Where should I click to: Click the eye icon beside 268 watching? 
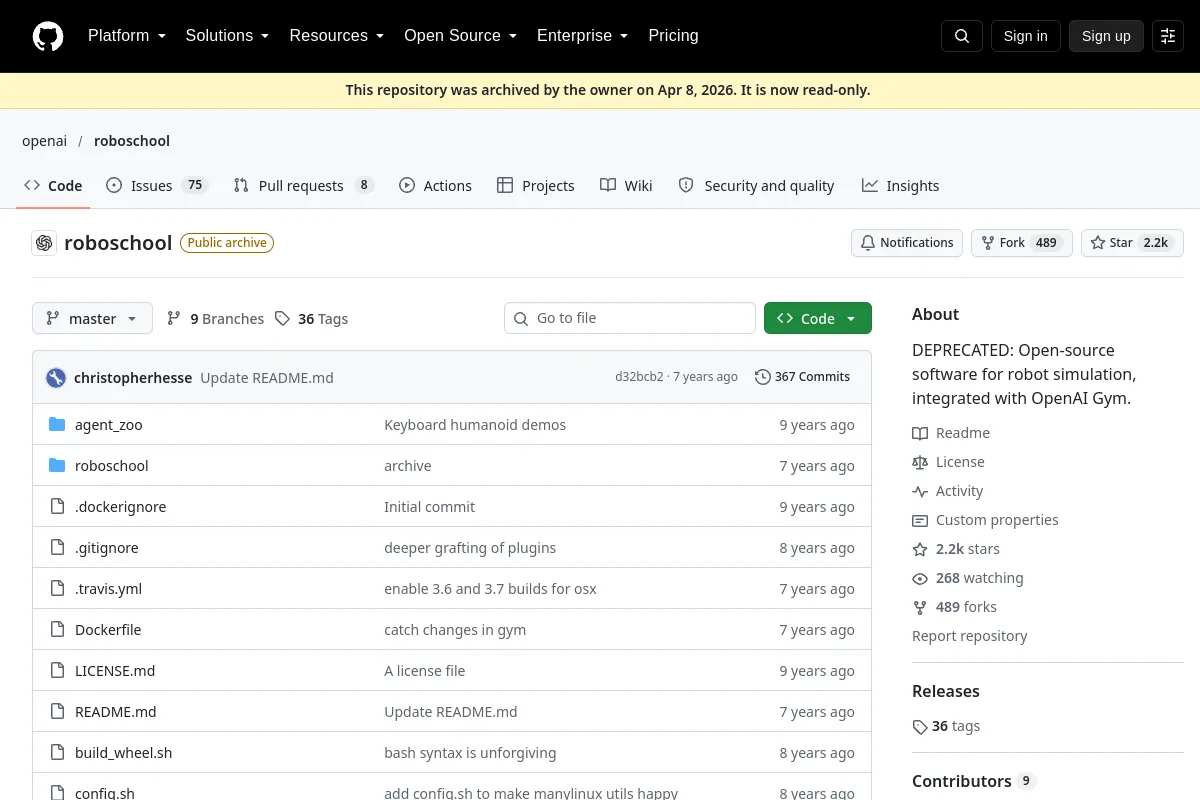(x=920, y=578)
